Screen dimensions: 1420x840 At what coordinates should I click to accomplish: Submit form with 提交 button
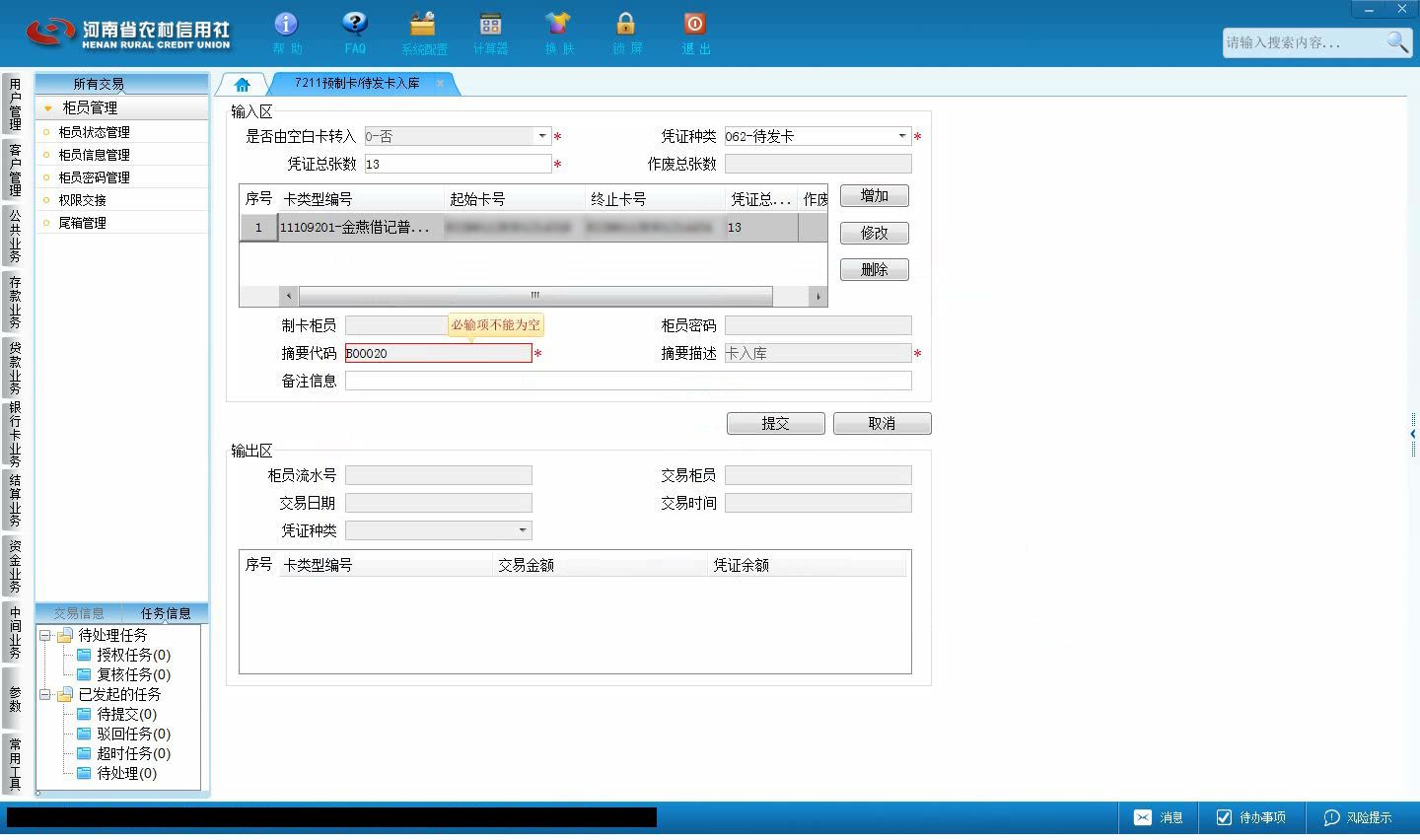pyautogui.click(x=776, y=423)
